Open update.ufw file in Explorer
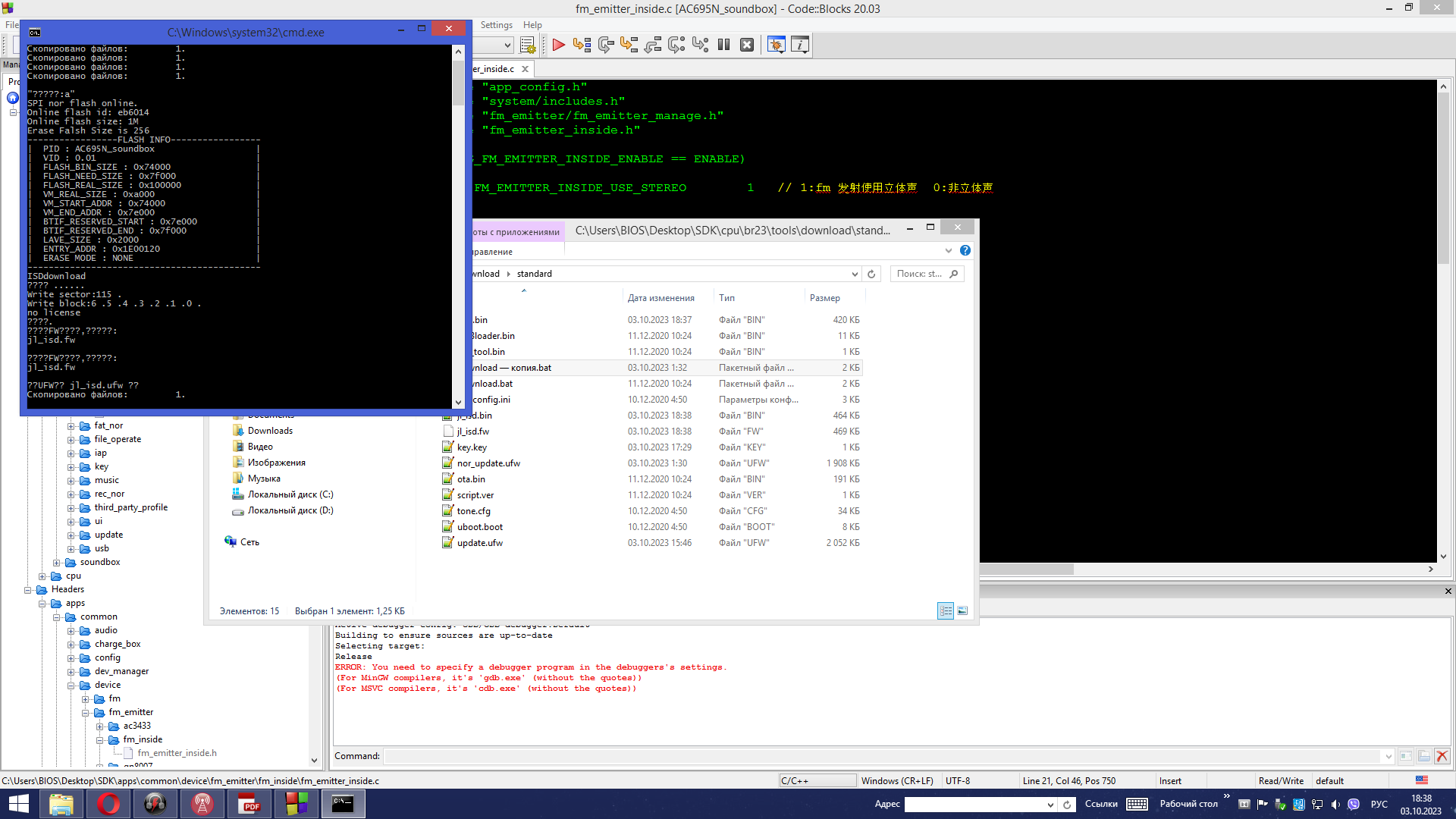The height and width of the screenshot is (819, 1456). (479, 543)
